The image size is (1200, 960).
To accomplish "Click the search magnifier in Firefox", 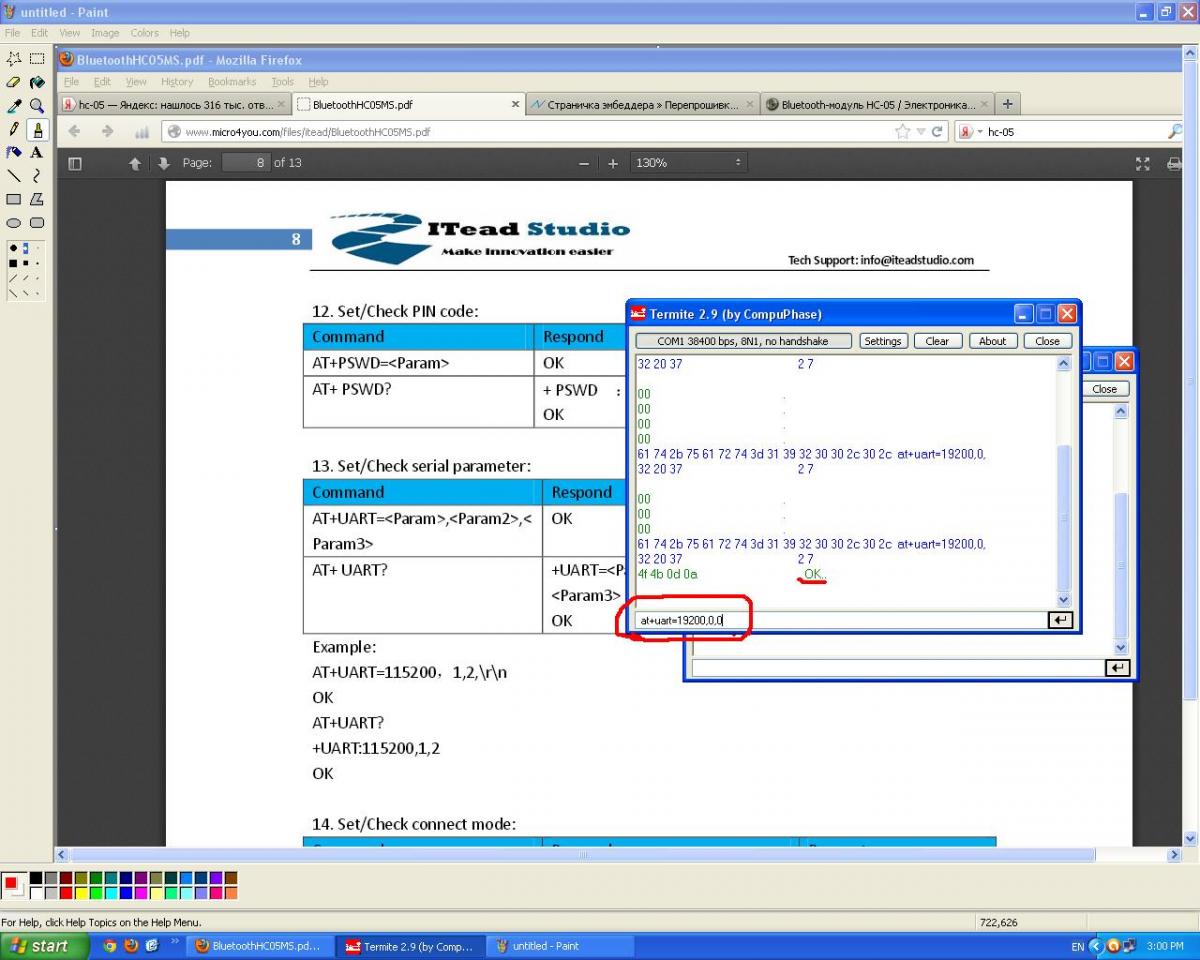I will click(x=1175, y=131).
